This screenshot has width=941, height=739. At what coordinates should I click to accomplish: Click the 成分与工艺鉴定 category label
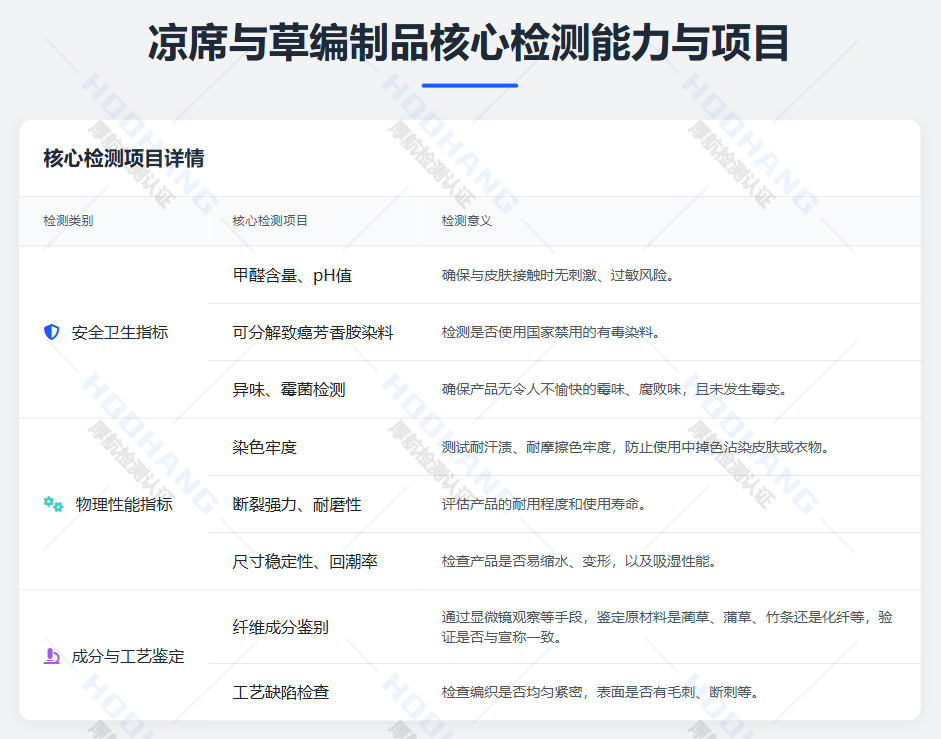click(128, 656)
